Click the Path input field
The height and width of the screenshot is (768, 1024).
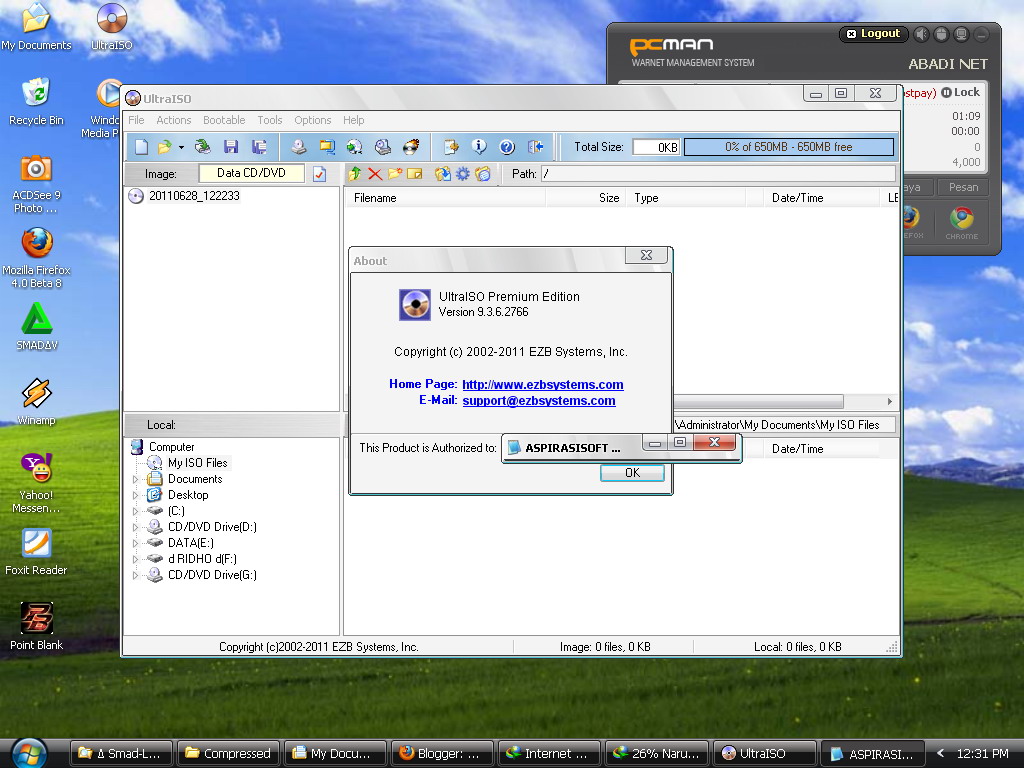pos(718,174)
